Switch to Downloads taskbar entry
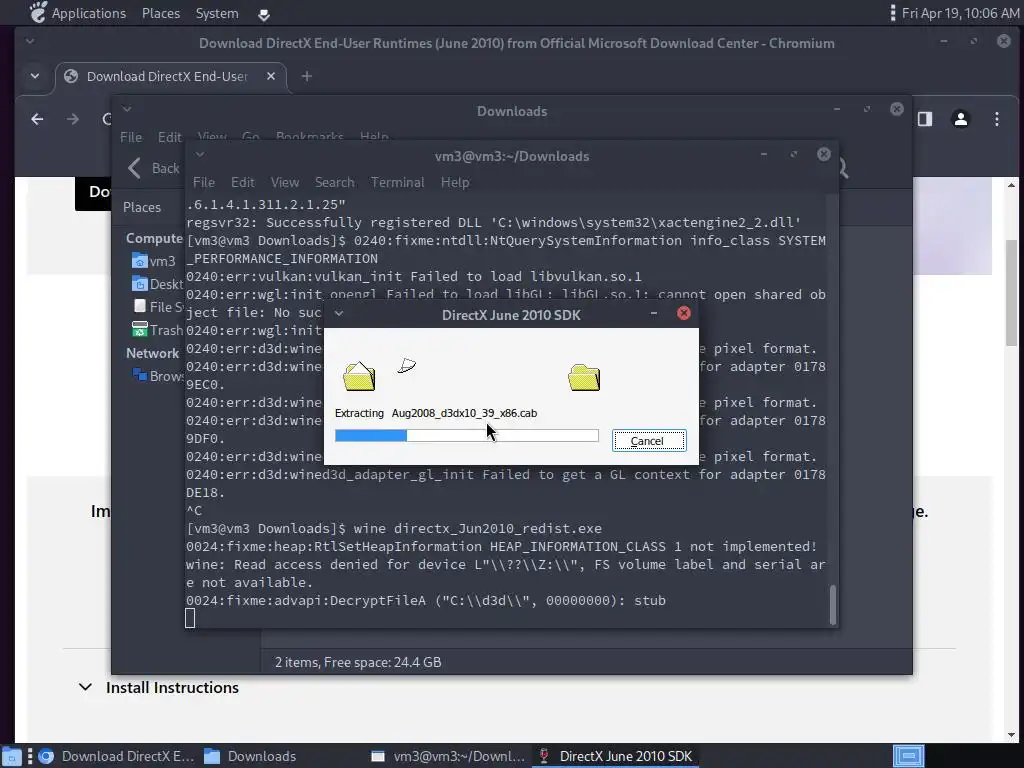This screenshot has height=768, width=1024. point(251,756)
